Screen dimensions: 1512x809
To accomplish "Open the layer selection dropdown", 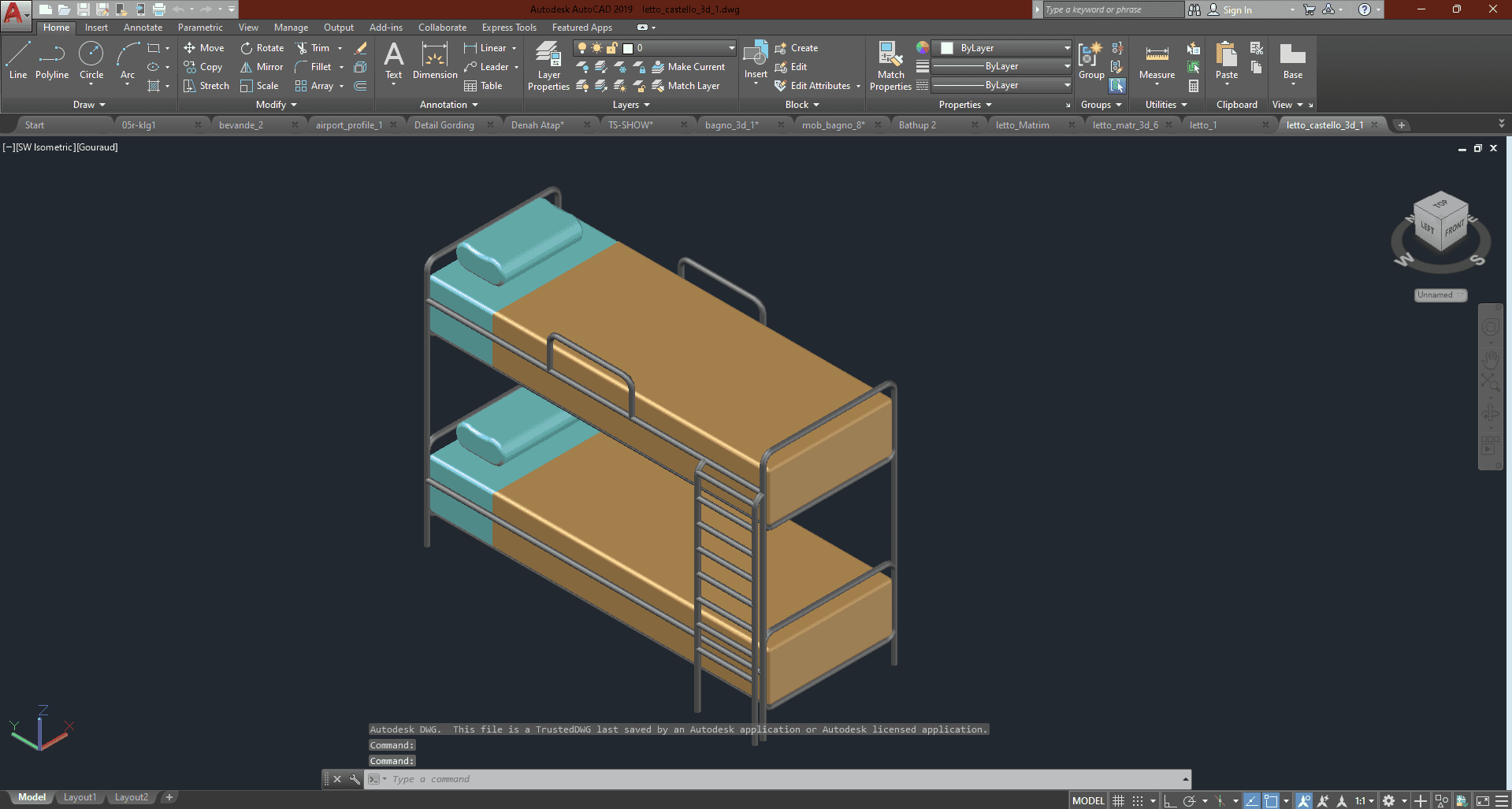I will [731, 48].
